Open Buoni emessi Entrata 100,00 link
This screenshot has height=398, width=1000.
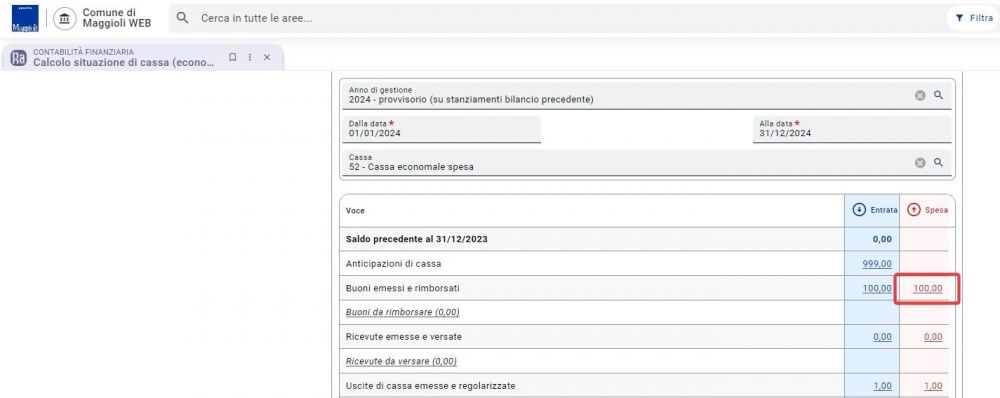point(877,288)
